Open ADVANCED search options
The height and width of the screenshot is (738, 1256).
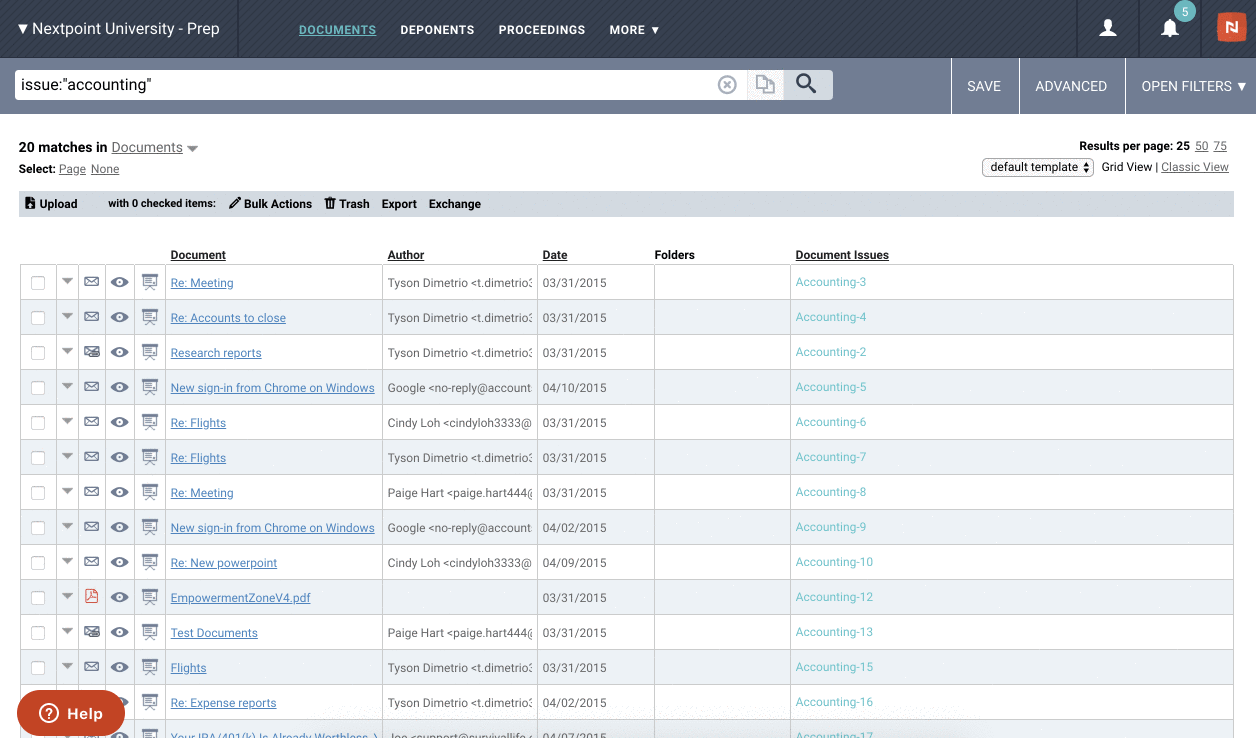click(x=1071, y=86)
